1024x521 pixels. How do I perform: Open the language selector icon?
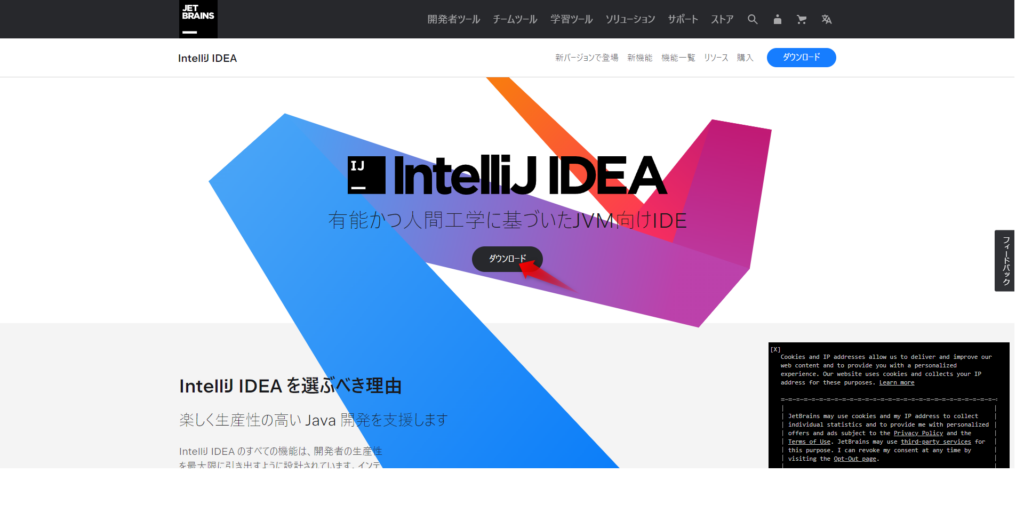pos(826,20)
